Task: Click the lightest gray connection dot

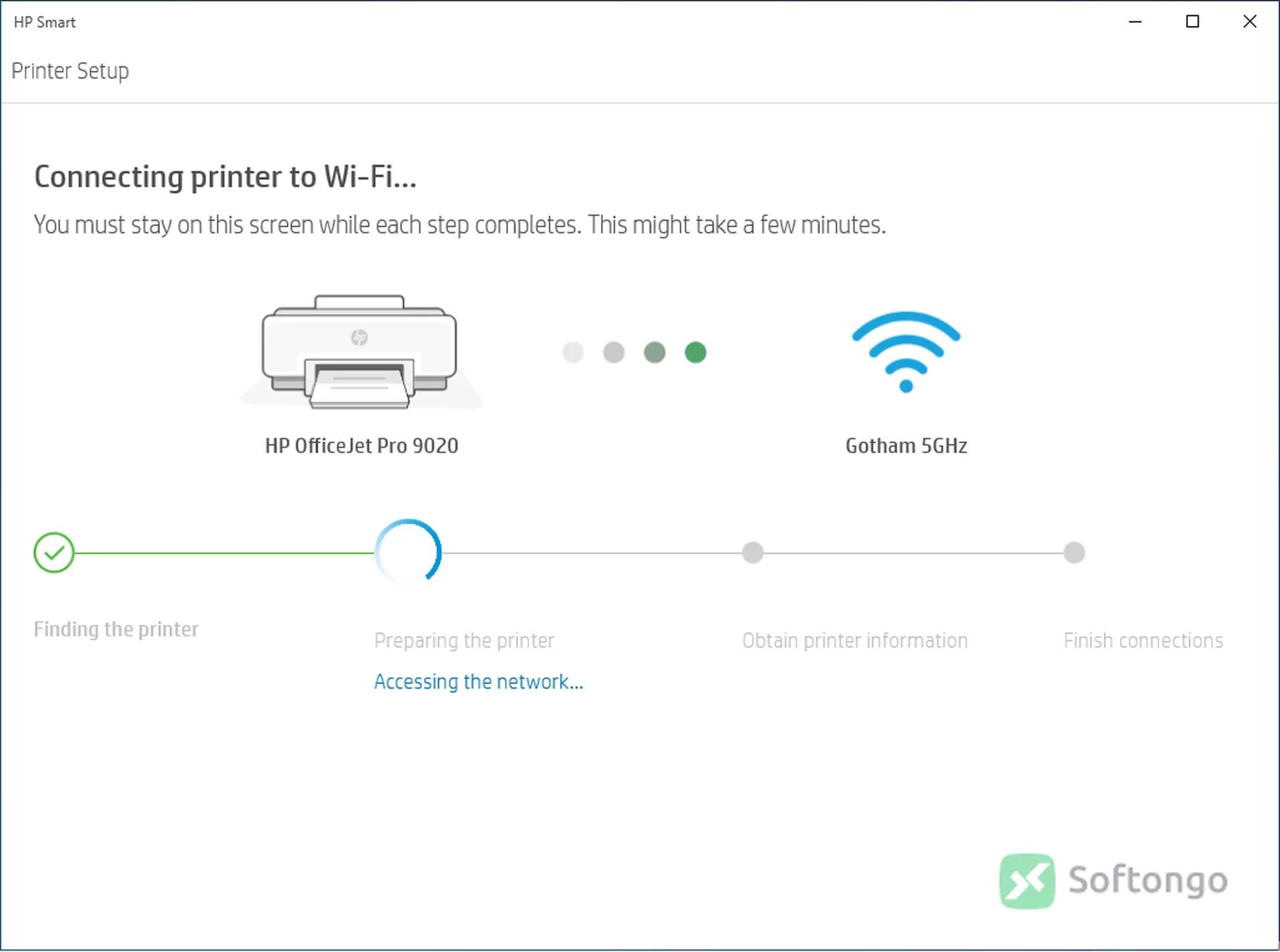Action: click(x=573, y=352)
